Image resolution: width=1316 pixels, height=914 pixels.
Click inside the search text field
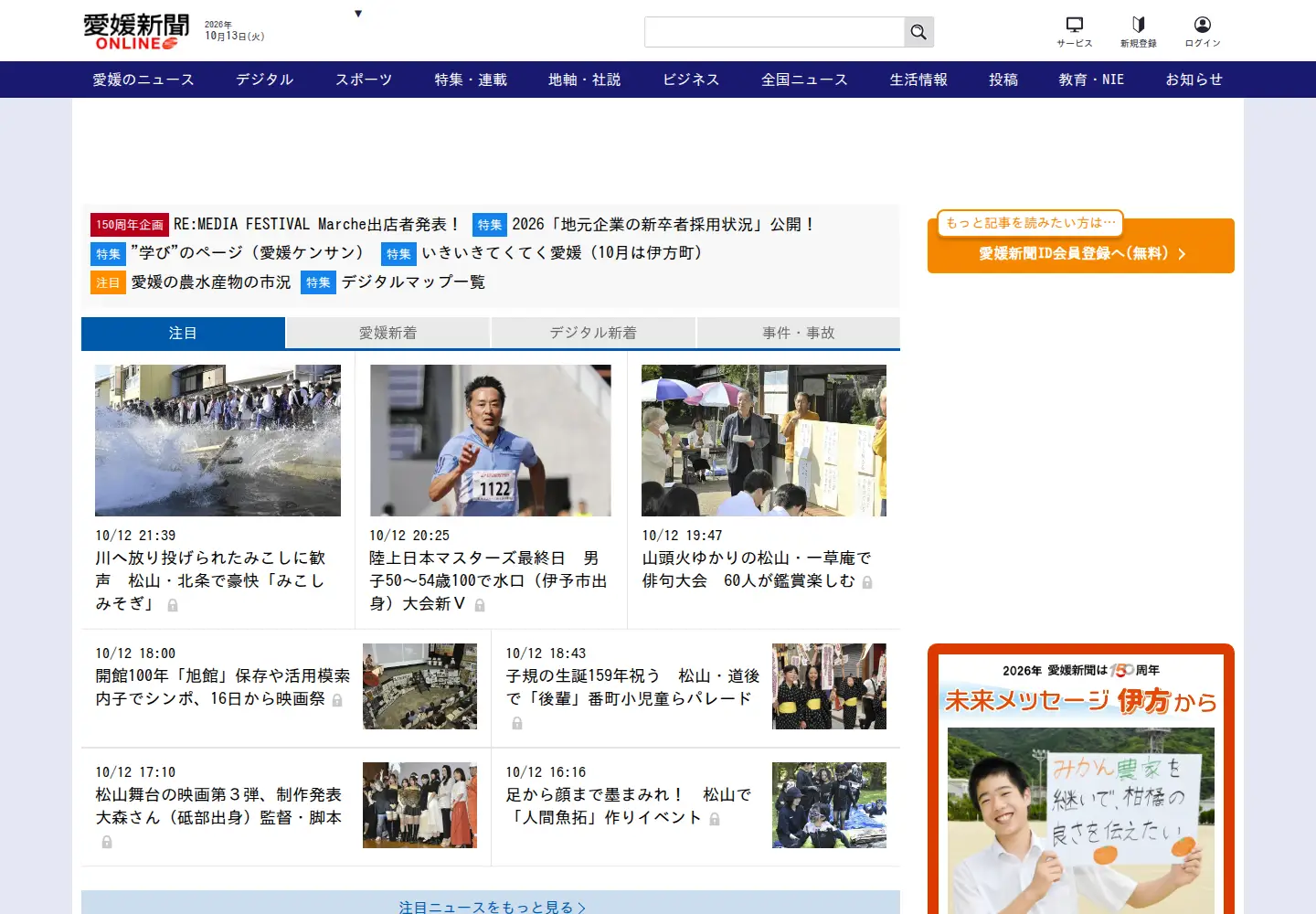[774, 32]
